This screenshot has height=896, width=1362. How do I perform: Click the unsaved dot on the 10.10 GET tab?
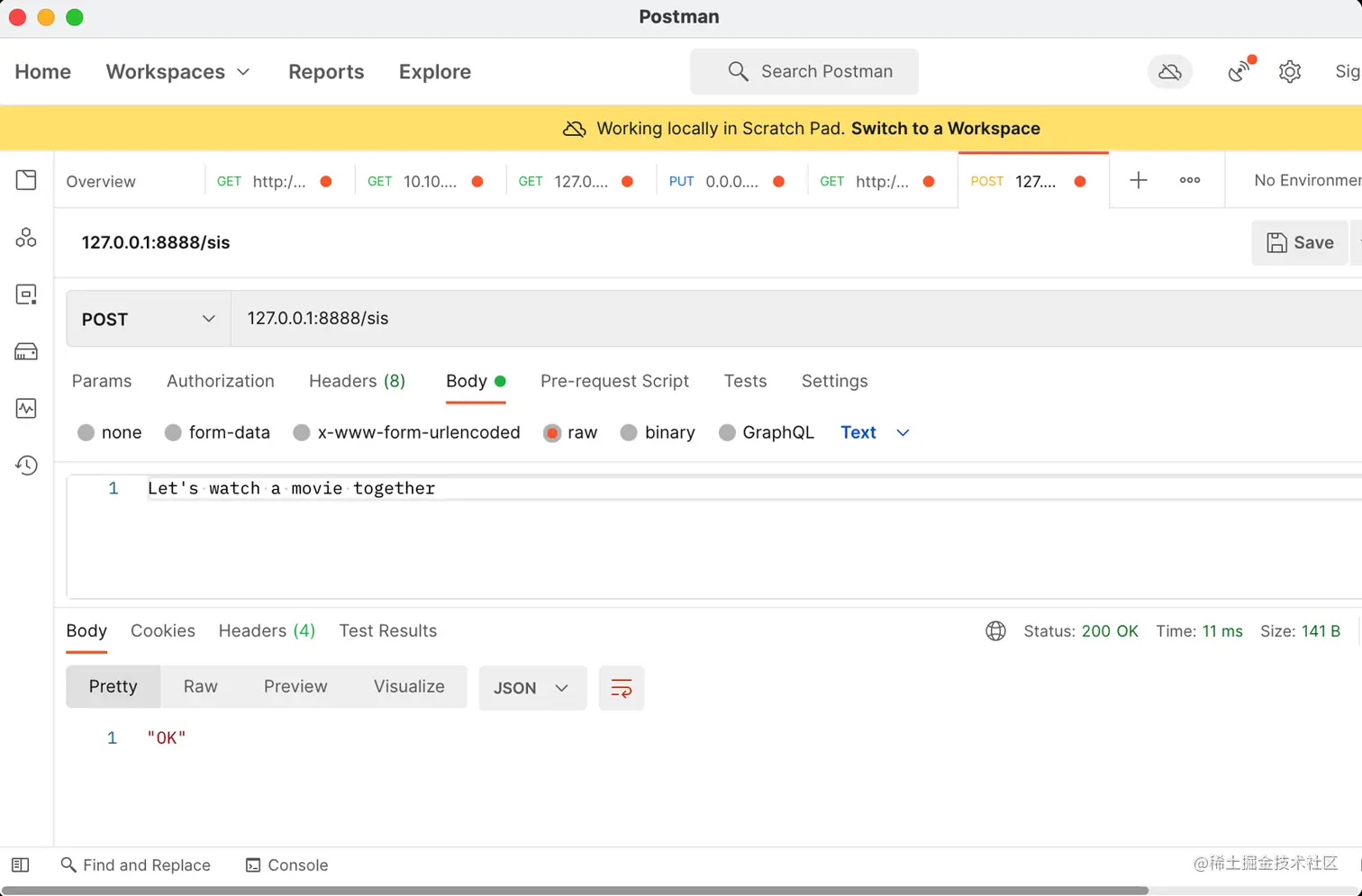pos(477,181)
